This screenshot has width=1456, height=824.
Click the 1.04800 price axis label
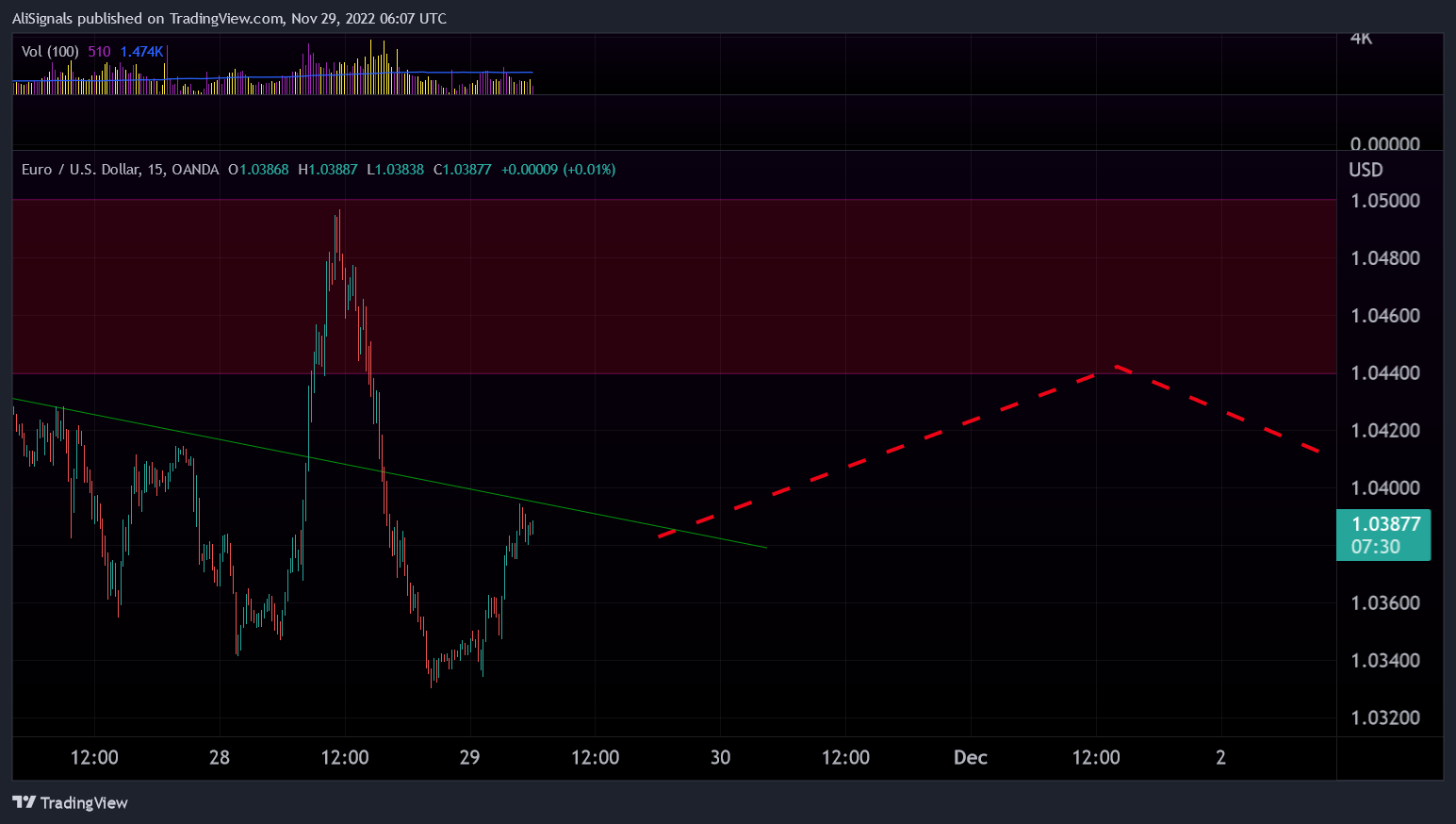[1385, 258]
